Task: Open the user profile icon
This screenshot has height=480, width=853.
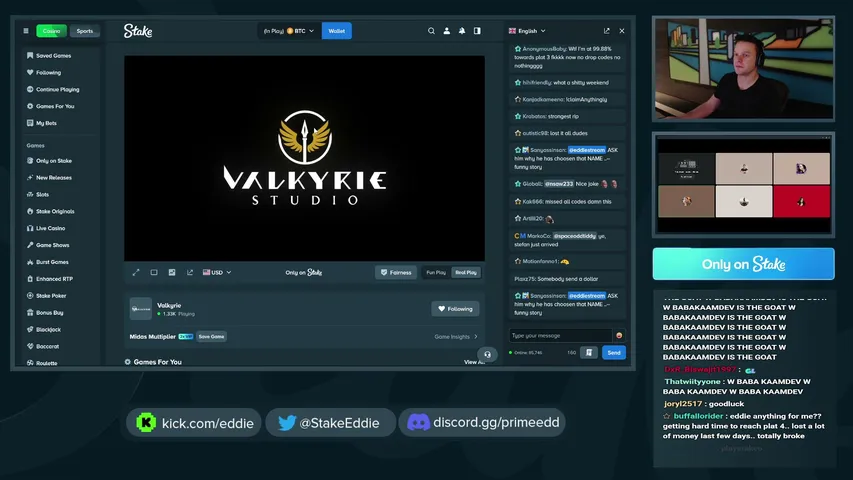Action: tap(447, 31)
